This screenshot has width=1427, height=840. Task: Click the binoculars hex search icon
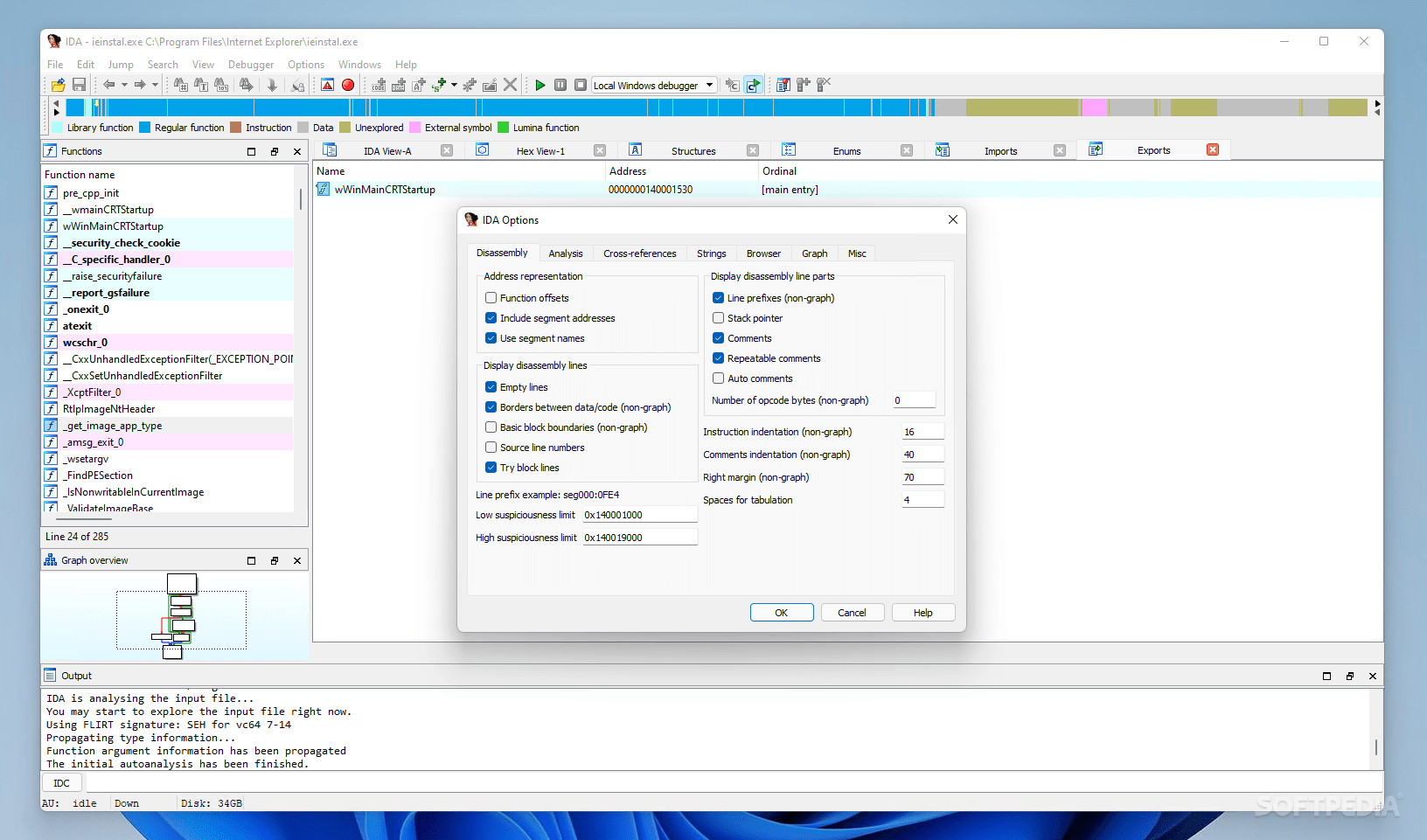(x=181, y=85)
